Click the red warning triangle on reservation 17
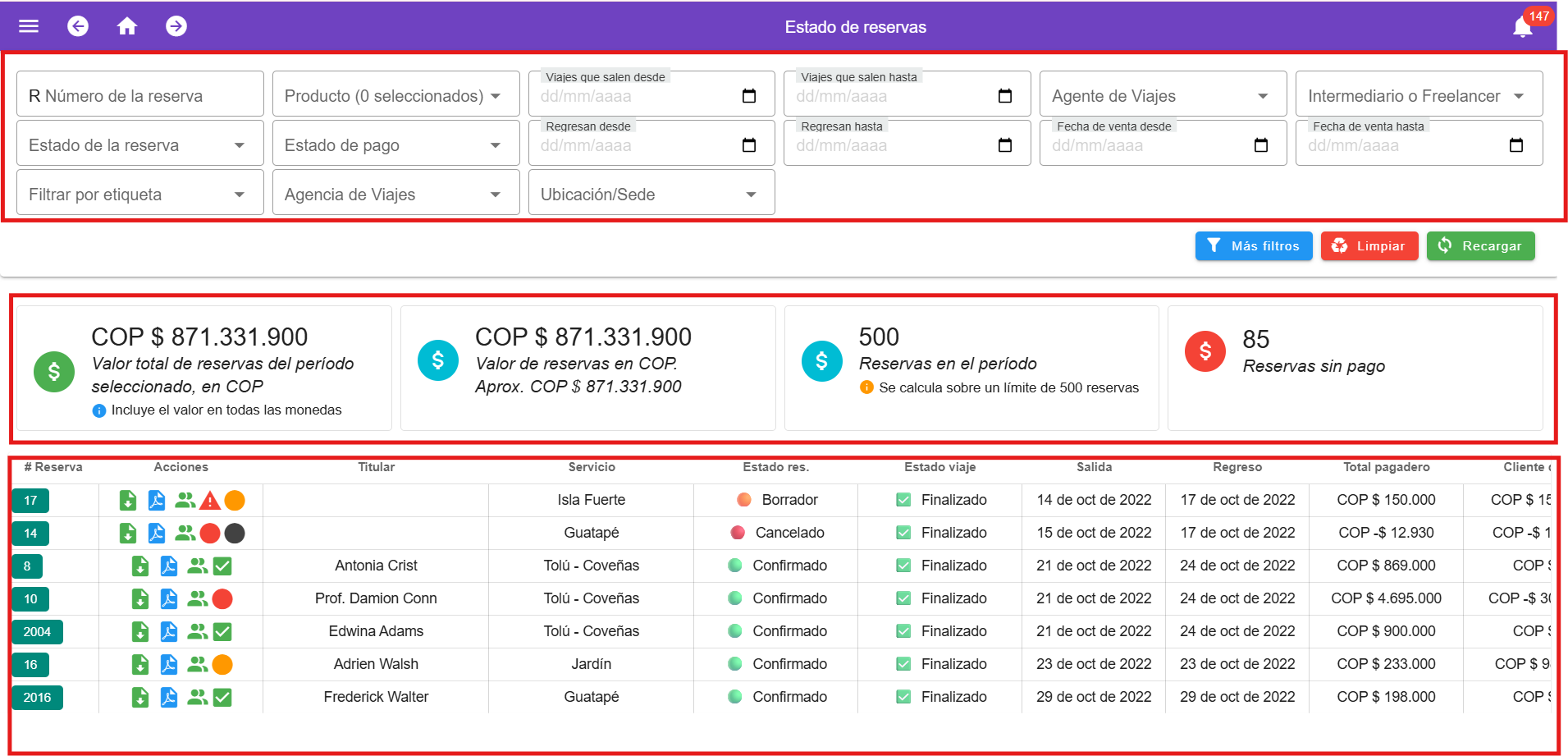This screenshot has height=756, width=1568. (x=210, y=500)
